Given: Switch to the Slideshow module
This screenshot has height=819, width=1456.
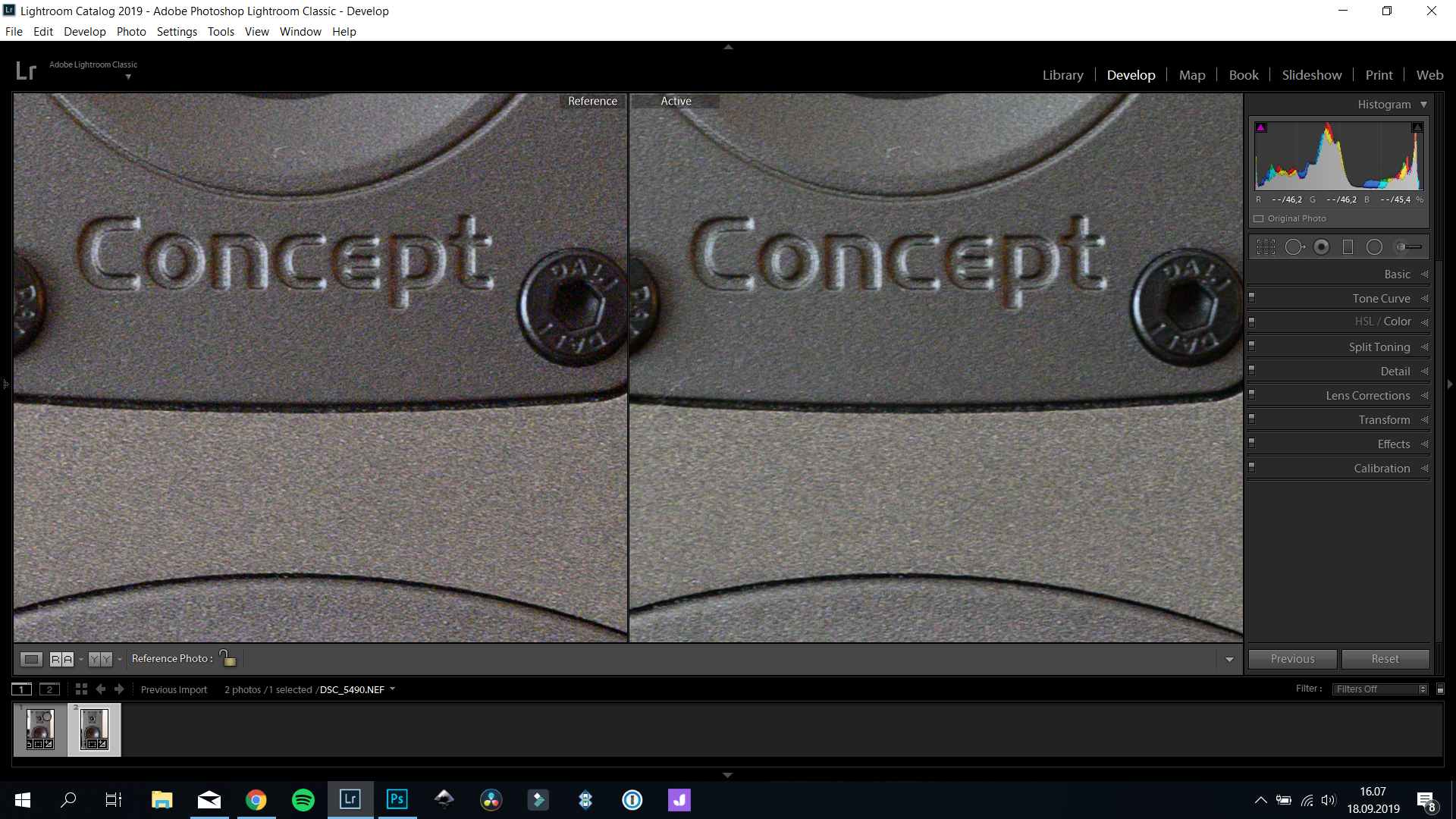Looking at the screenshot, I should pos(1311,75).
